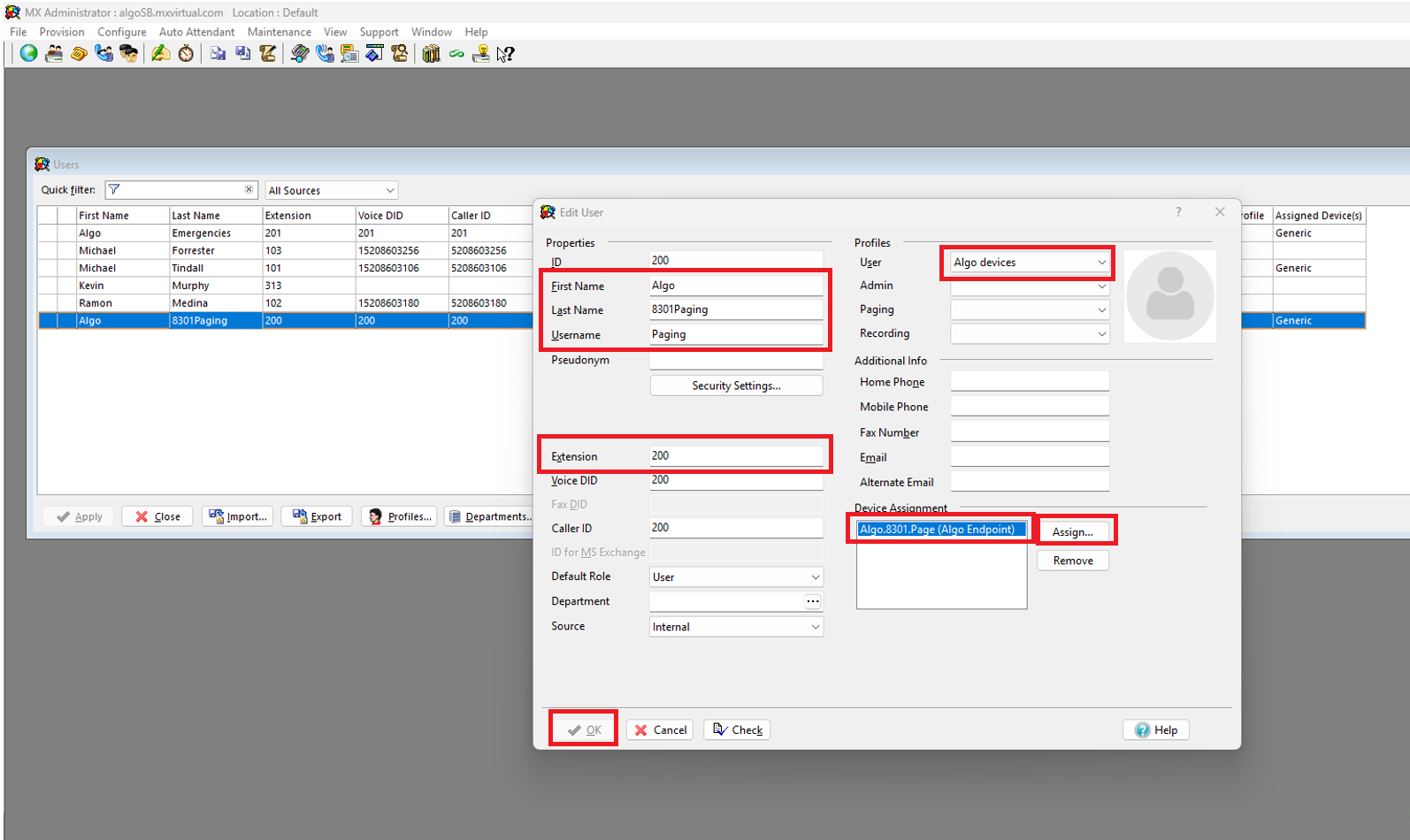Viewport: 1410px width, 840px height.
Task: Click Export in the Users window
Action: click(317, 516)
